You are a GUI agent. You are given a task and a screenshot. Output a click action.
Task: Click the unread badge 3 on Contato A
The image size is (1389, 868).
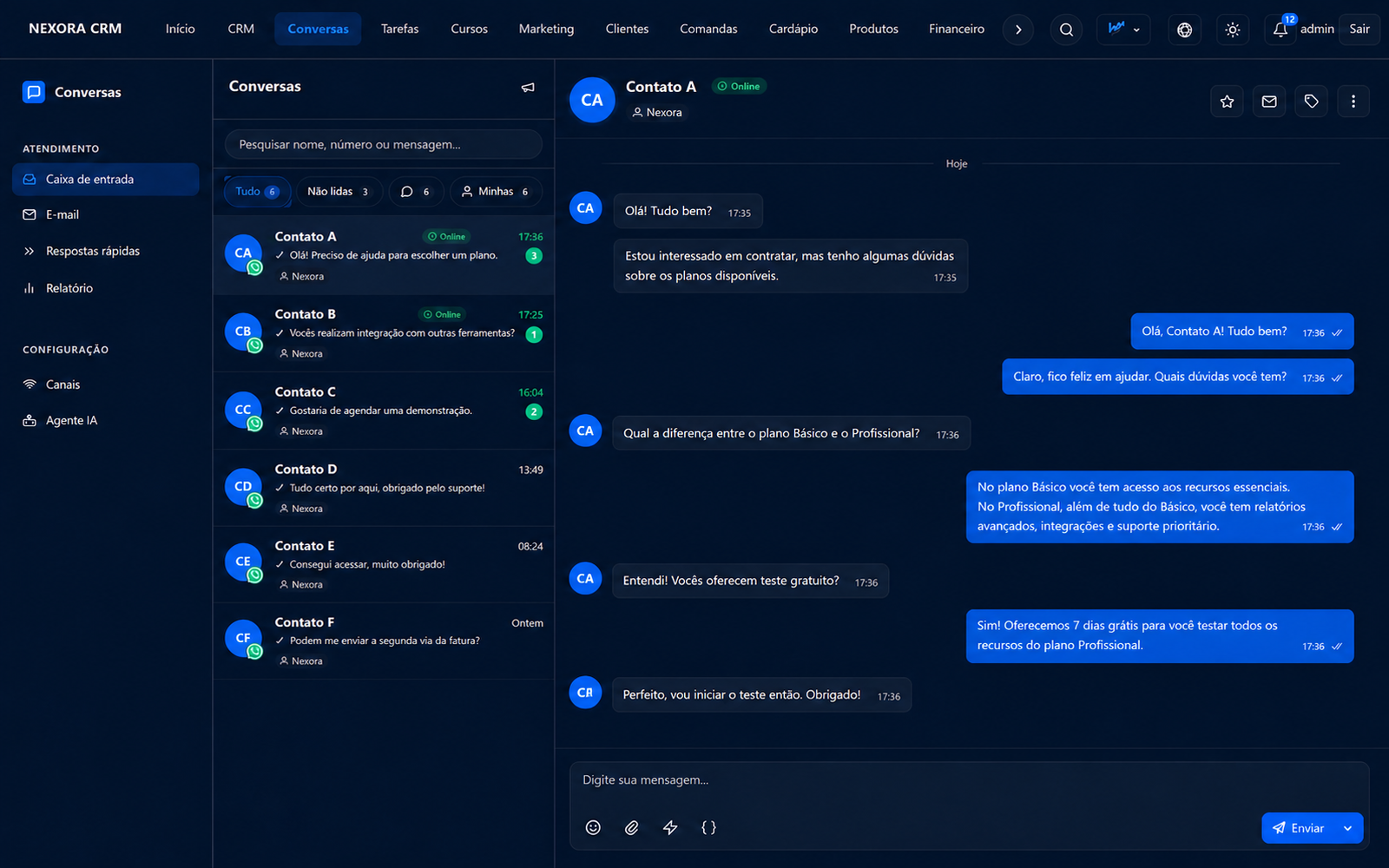(x=534, y=256)
